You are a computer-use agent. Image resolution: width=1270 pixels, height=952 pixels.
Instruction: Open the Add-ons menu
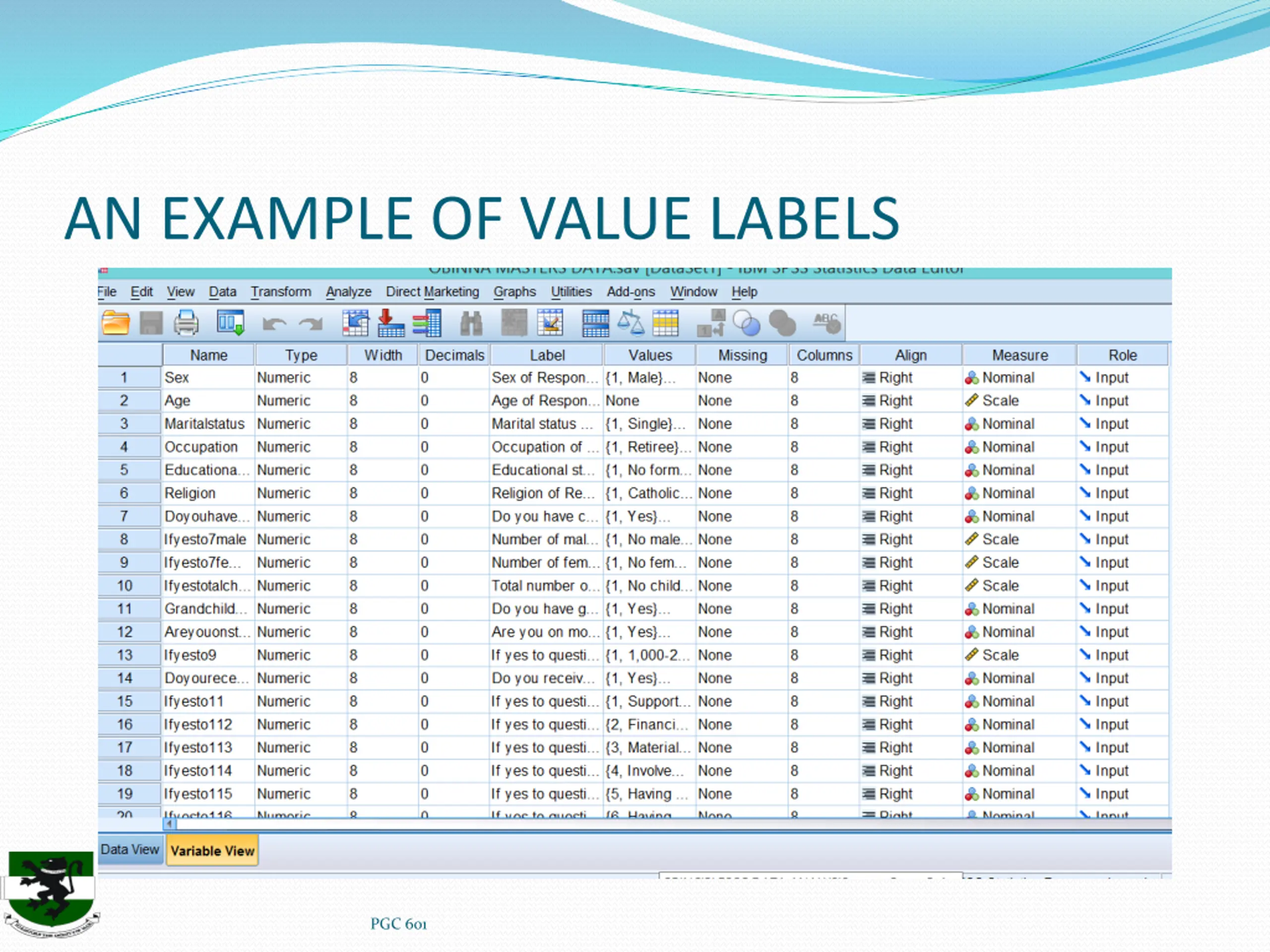click(631, 292)
